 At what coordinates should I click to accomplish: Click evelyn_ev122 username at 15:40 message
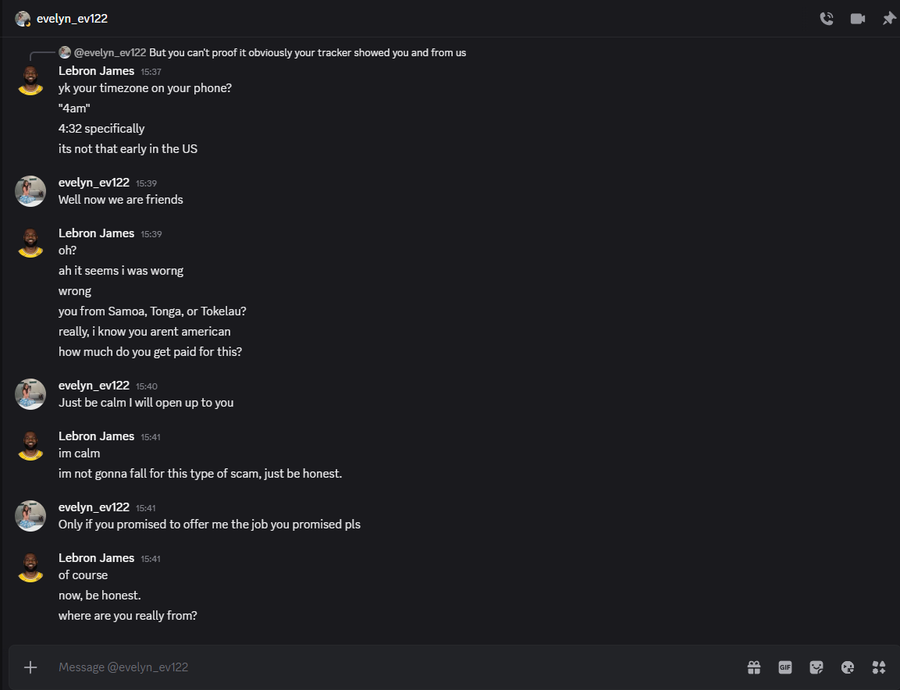click(94, 385)
